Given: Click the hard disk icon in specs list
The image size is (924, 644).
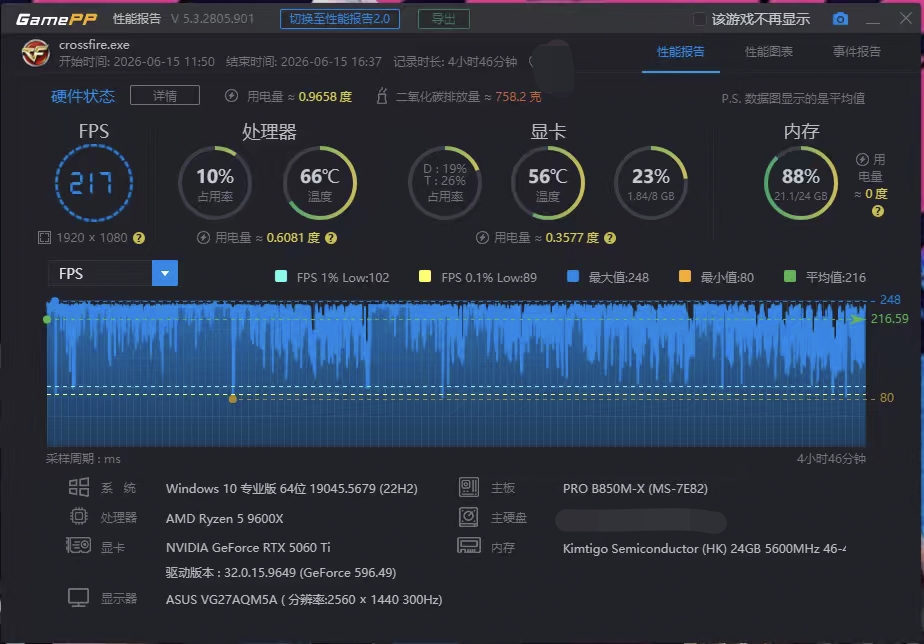Looking at the screenshot, I should click(x=469, y=517).
